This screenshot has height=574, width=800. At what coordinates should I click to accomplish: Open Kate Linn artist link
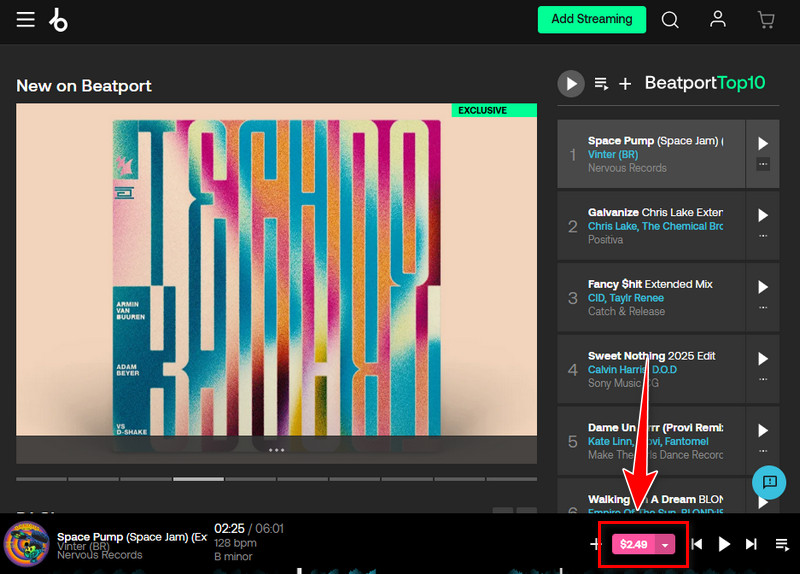pos(610,441)
